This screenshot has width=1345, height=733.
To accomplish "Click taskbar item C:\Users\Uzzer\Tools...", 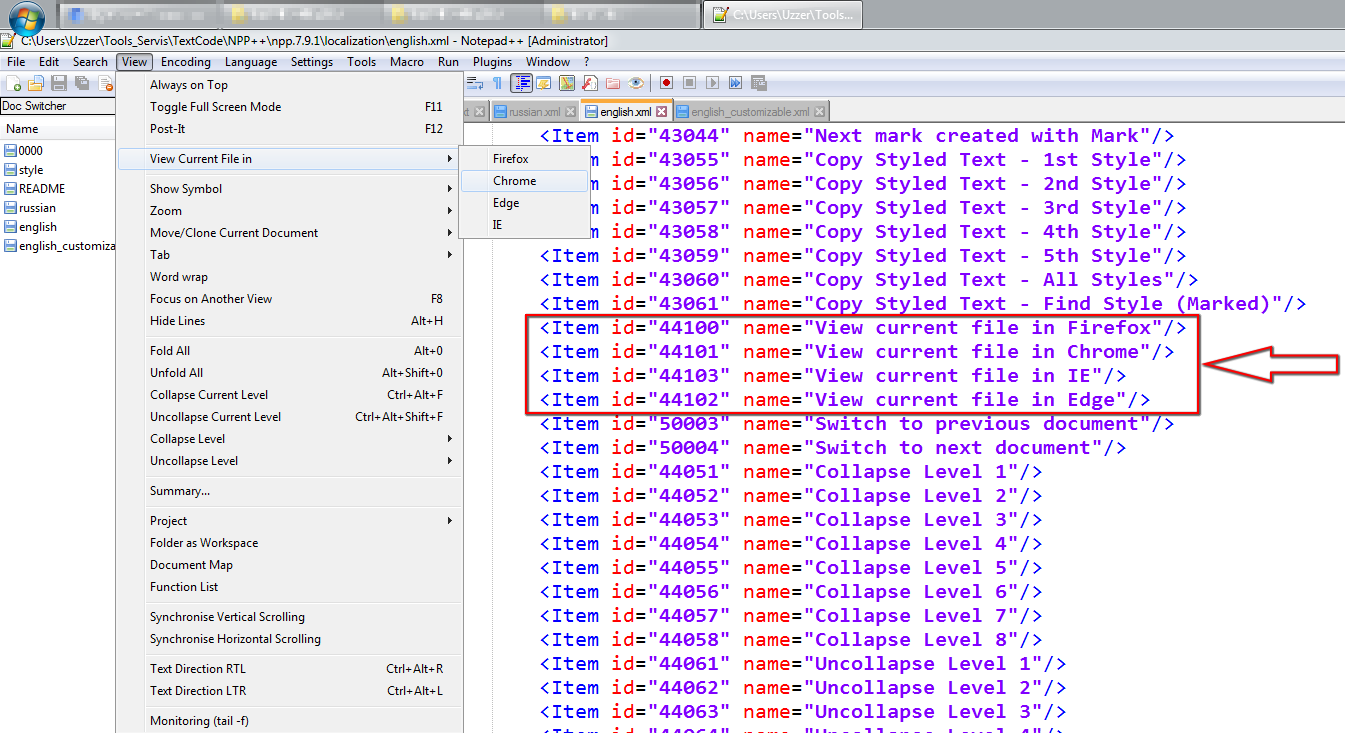I will [x=783, y=15].
